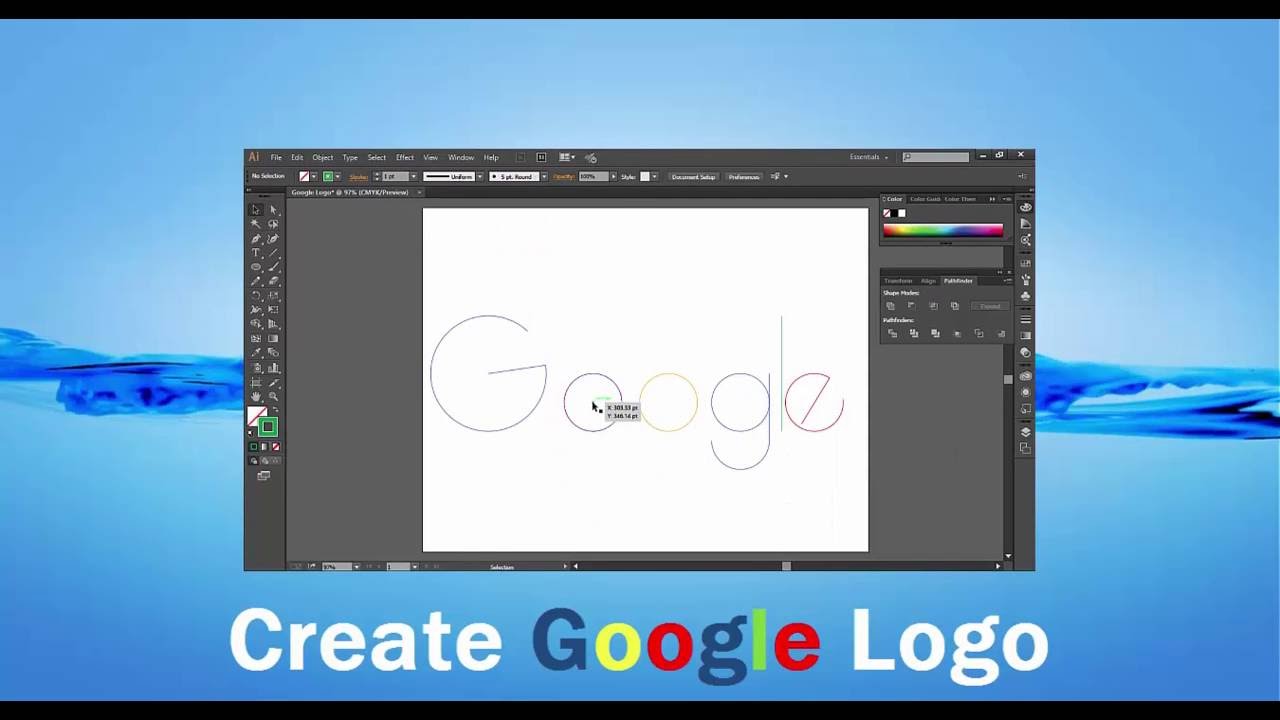Viewport: 1280px width, 720px height.
Task: Click the color spectrum bar in Color panel
Action: point(943,231)
